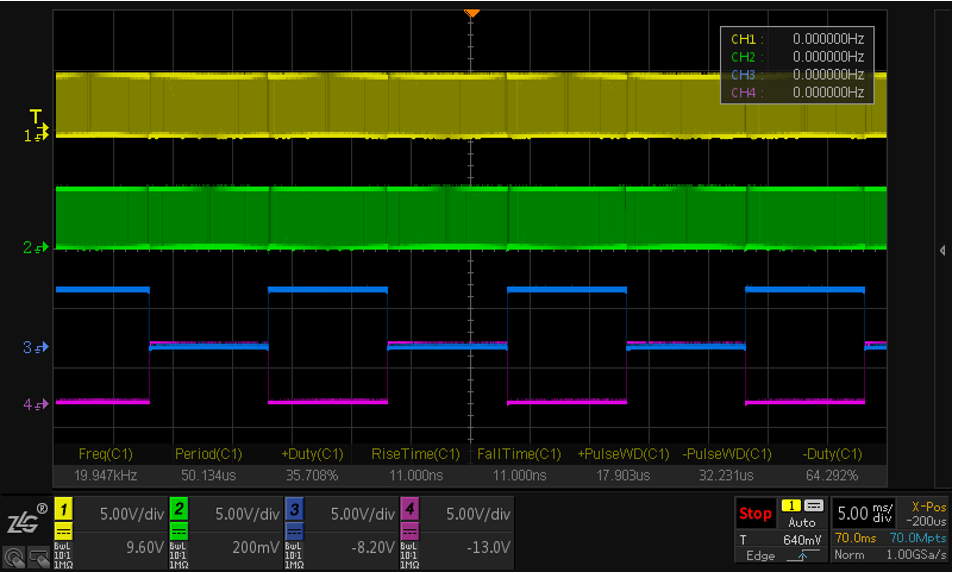Toggle yellow channel 1 button
This screenshot has width=953, height=573.
click(62, 510)
